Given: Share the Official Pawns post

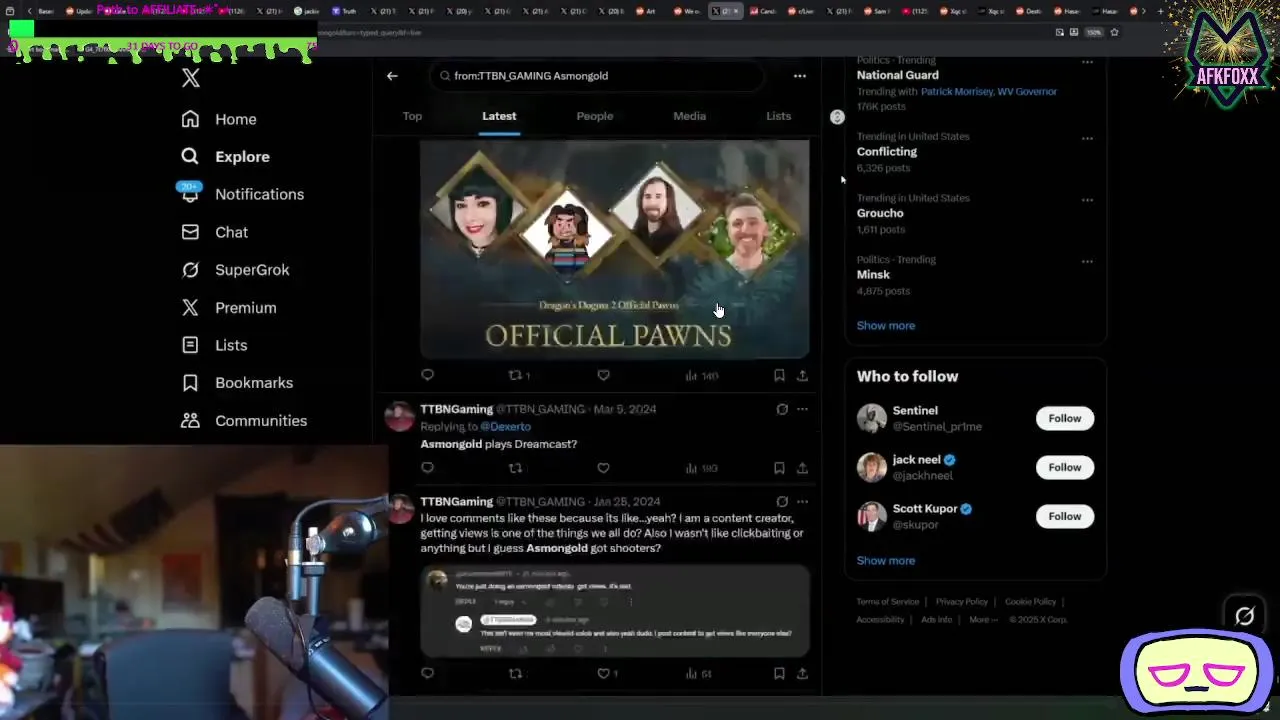Looking at the screenshot, I should click(802, 375).
